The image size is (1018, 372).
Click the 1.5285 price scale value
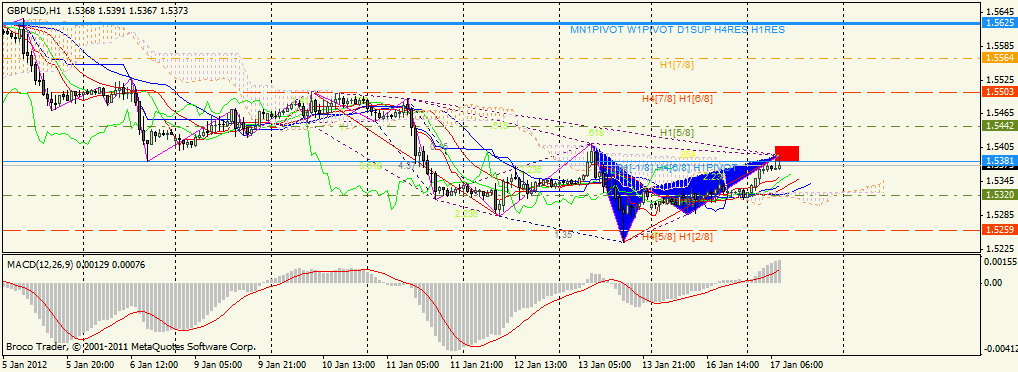1000,215
